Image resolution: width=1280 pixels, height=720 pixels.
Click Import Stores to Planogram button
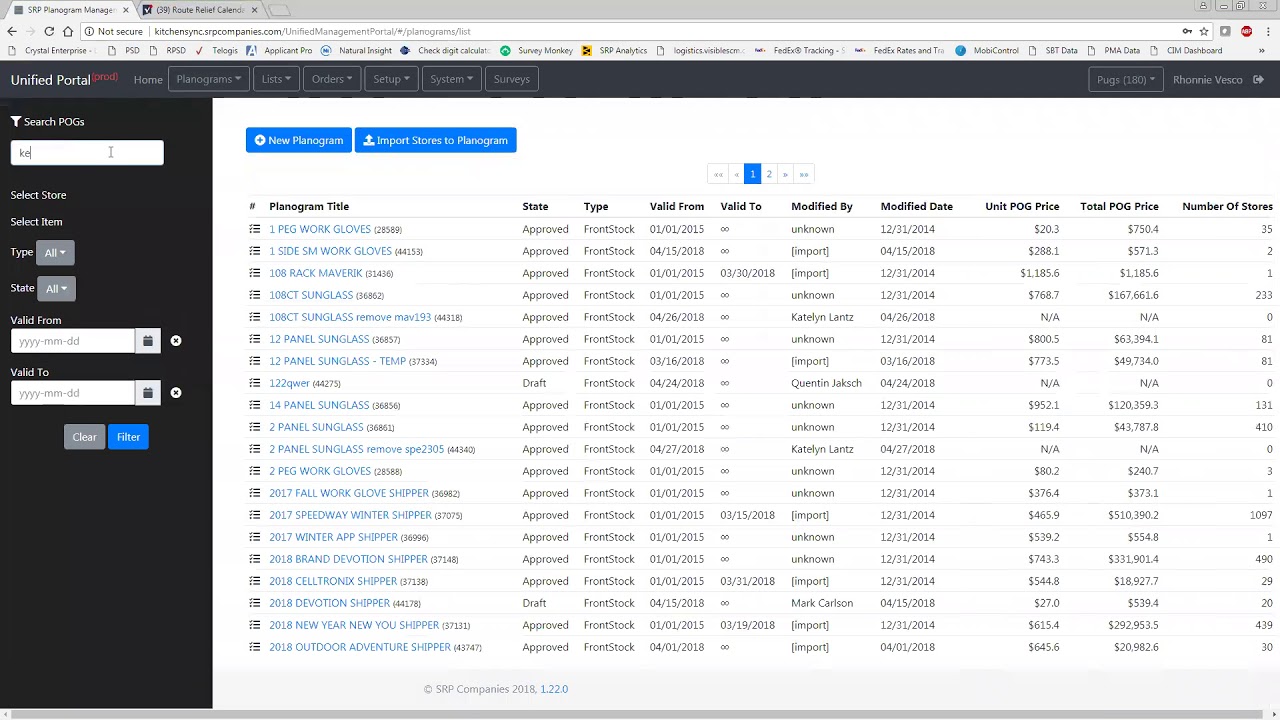pos(435,140)
